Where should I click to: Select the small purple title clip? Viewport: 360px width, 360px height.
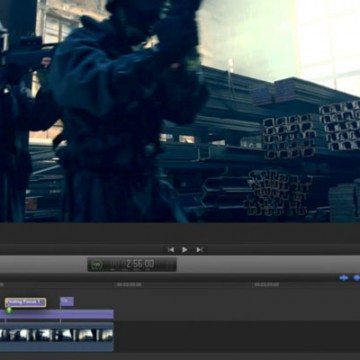click(67, 301)
